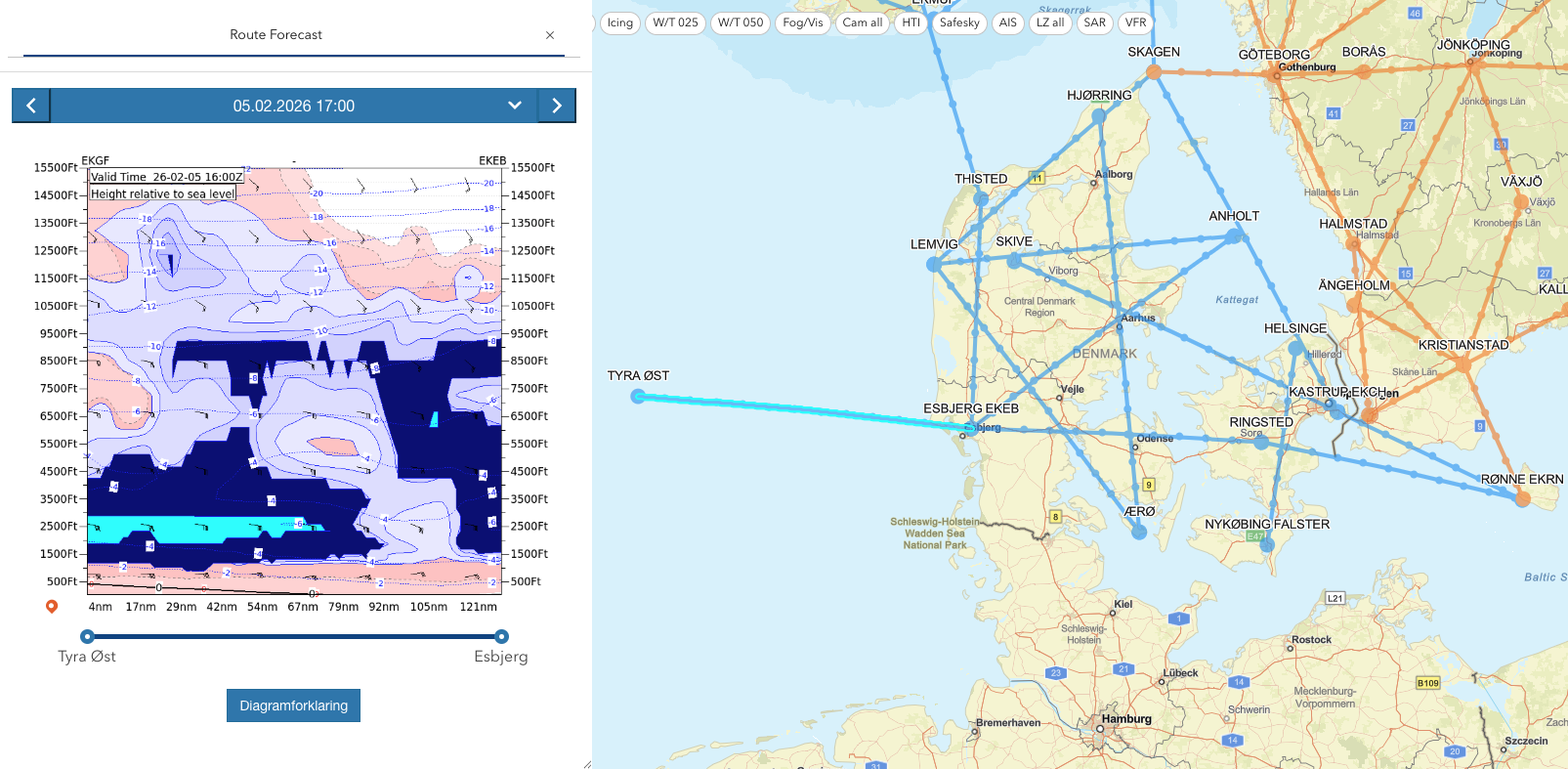Select the HJØRRING waypoint marker
Image resolution: width=1568 pixels, height=769 pixels.
[1099, 115]
